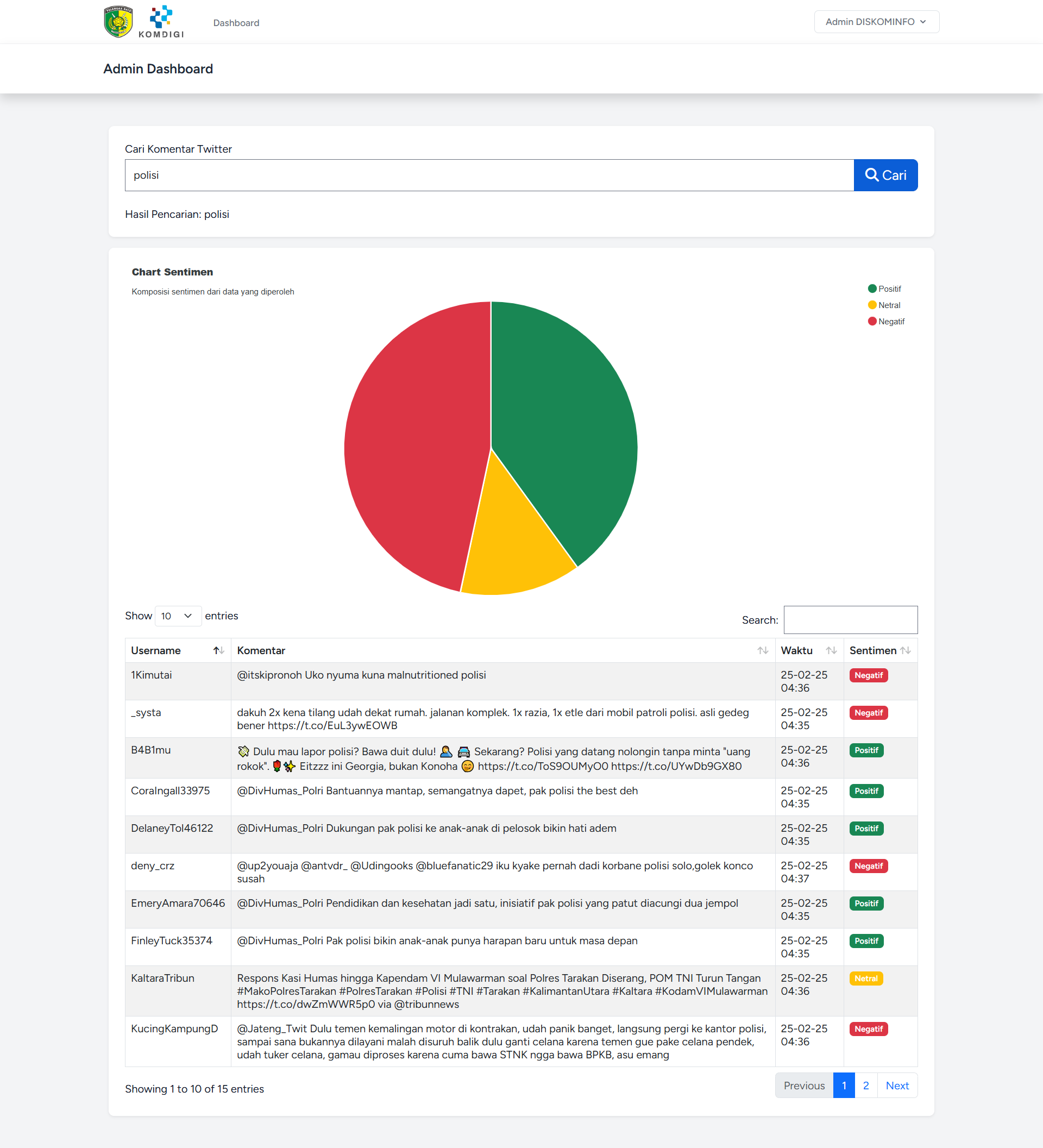
Task: Sort table by Komentar column
Action: tap(502, 650)
